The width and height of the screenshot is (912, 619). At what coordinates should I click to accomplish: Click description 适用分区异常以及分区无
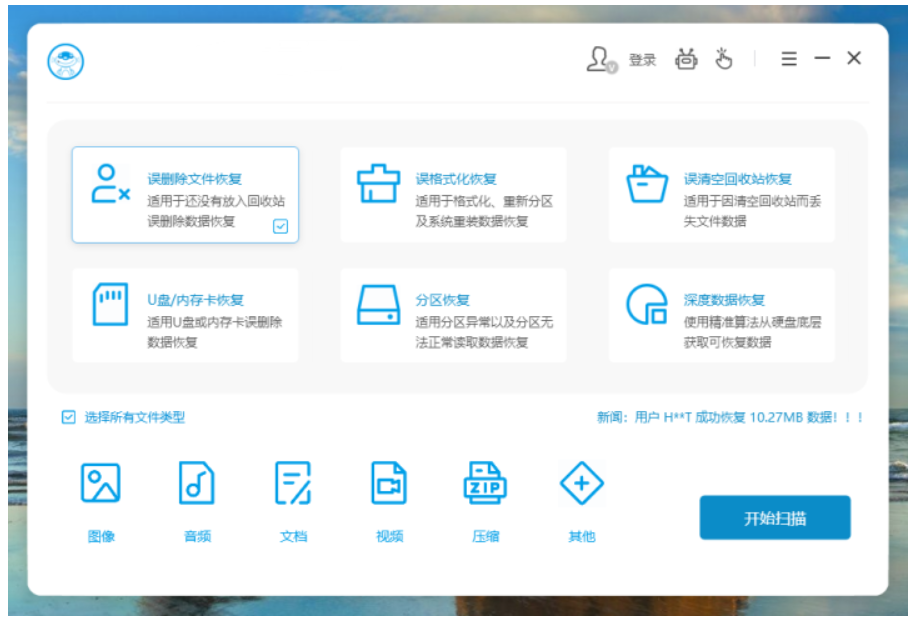click(484, 322)
